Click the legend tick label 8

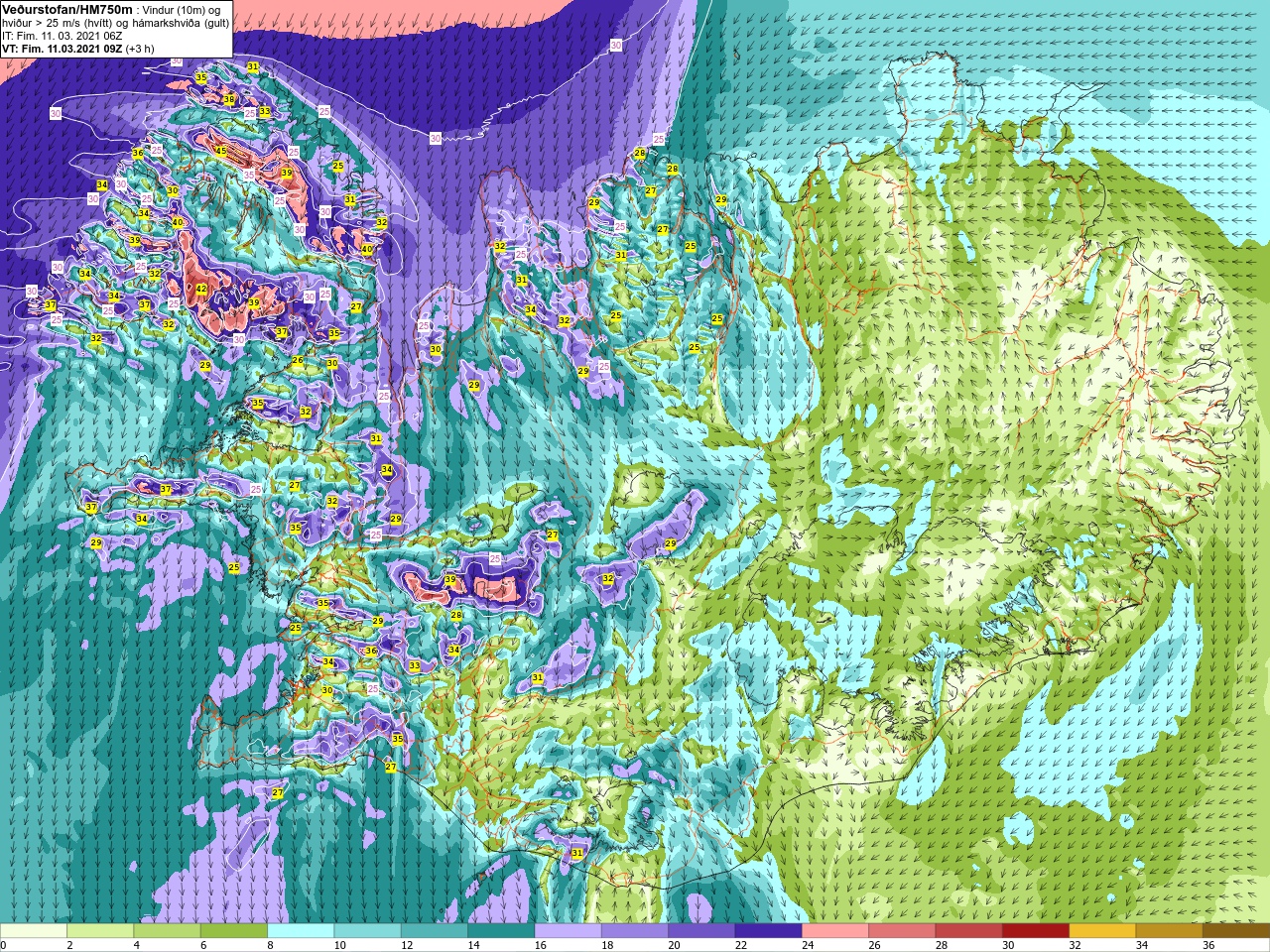[271, 945]
